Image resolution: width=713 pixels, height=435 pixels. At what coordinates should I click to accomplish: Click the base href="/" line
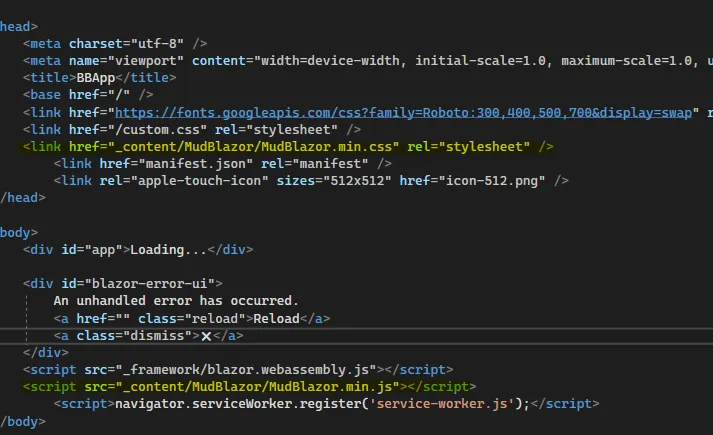pos(88,95)
